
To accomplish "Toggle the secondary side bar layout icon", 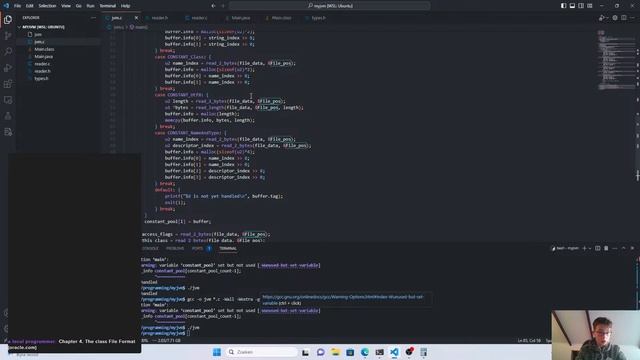I will (581, 6).
